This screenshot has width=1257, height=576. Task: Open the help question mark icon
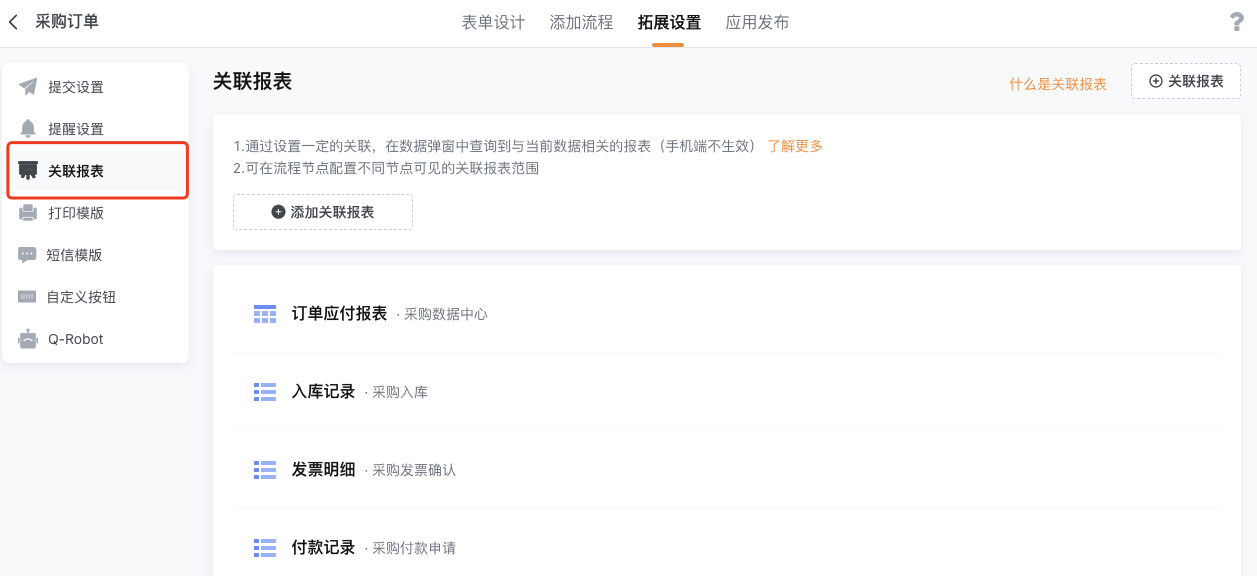coord(1236,22)
